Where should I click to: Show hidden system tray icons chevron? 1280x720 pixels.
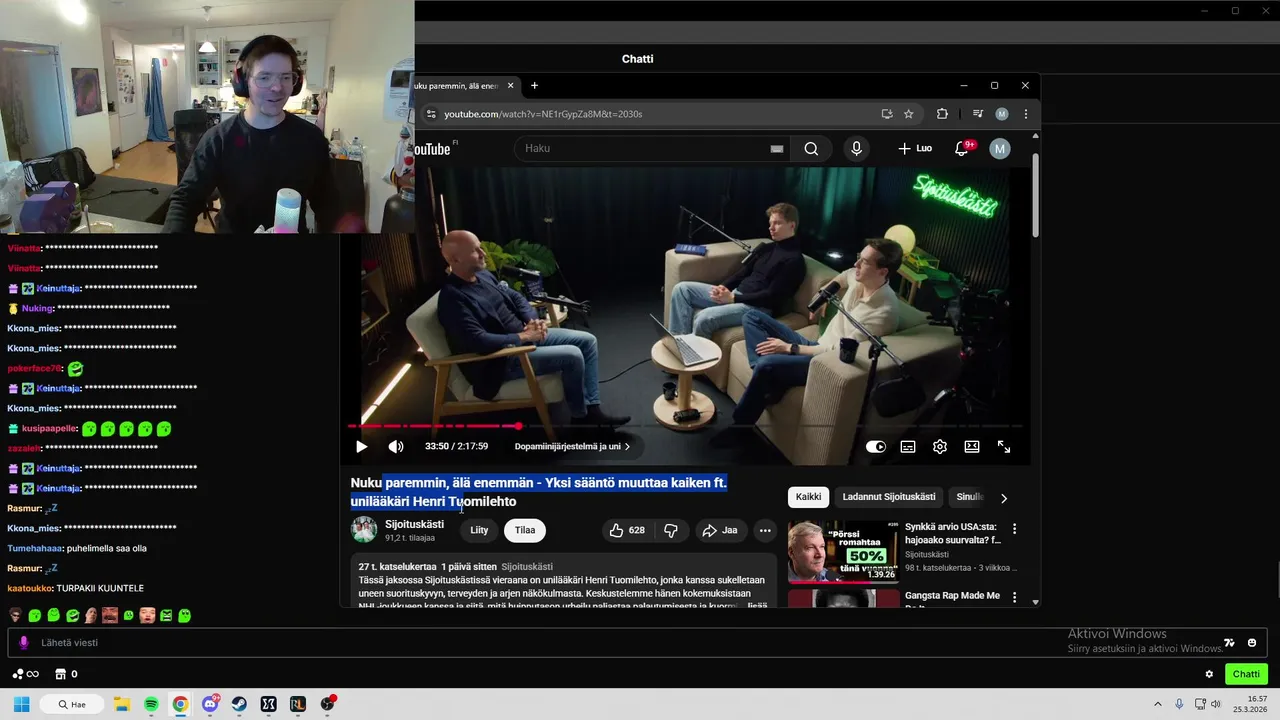[1157, 704]
